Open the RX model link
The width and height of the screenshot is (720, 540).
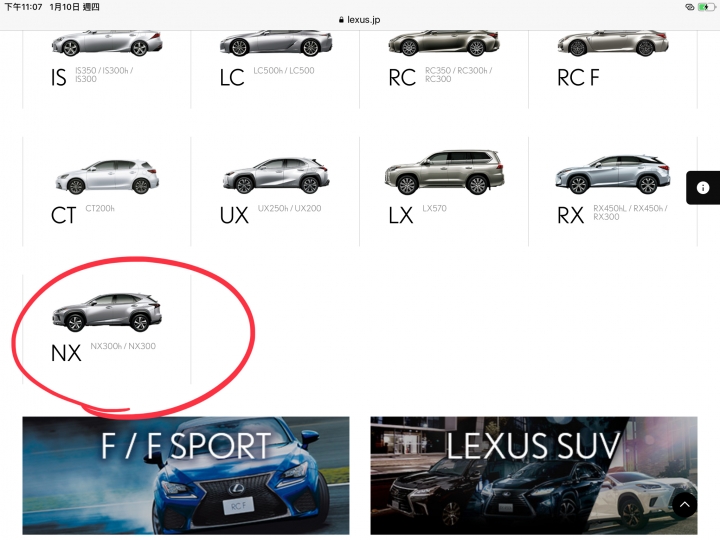coord(613,191)
